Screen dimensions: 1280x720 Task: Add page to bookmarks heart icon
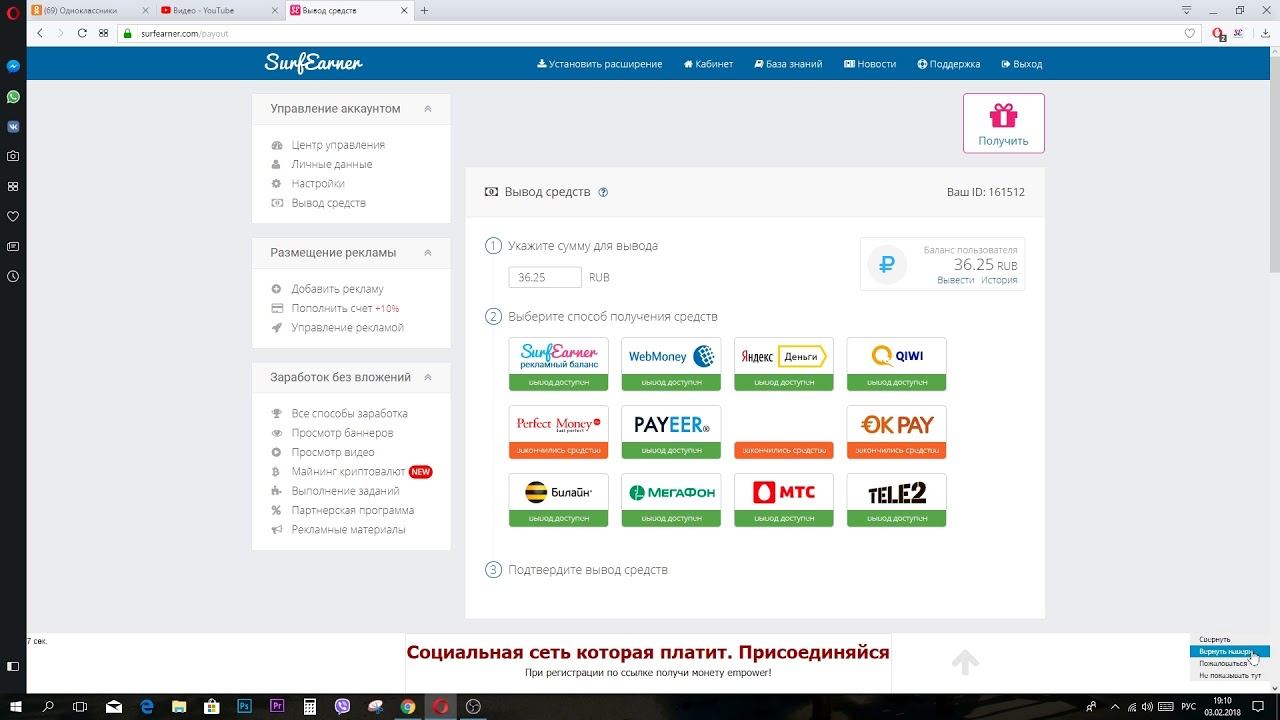coord(1190,33)
